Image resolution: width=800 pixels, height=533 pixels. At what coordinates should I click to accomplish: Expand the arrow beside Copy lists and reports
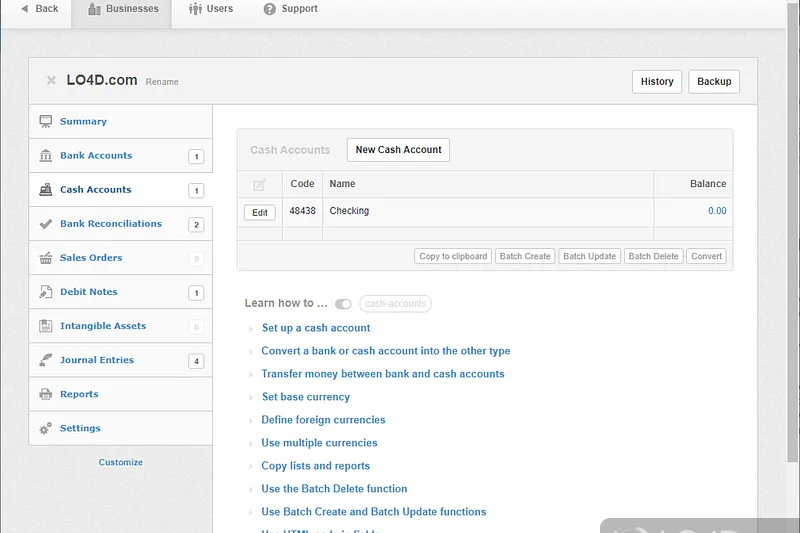click(x=251, y=466)
